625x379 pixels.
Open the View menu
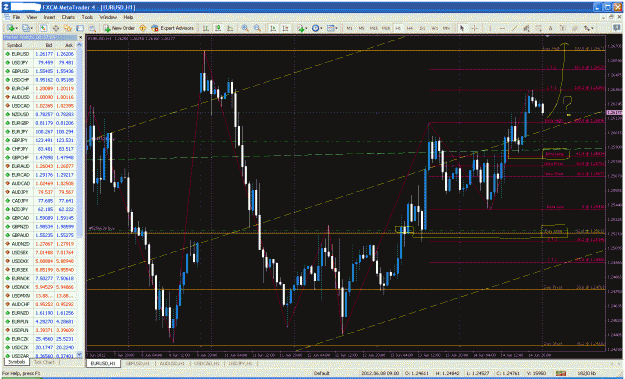click(31, 18)
